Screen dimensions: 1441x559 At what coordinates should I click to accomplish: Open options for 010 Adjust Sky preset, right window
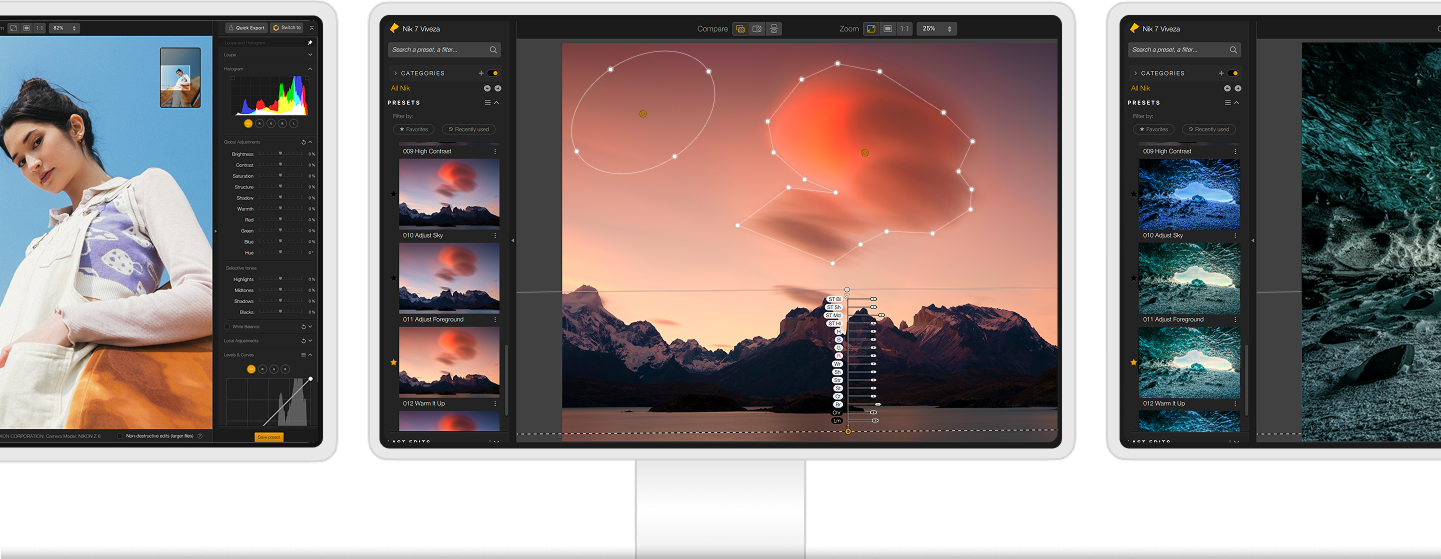[1235, 235]
